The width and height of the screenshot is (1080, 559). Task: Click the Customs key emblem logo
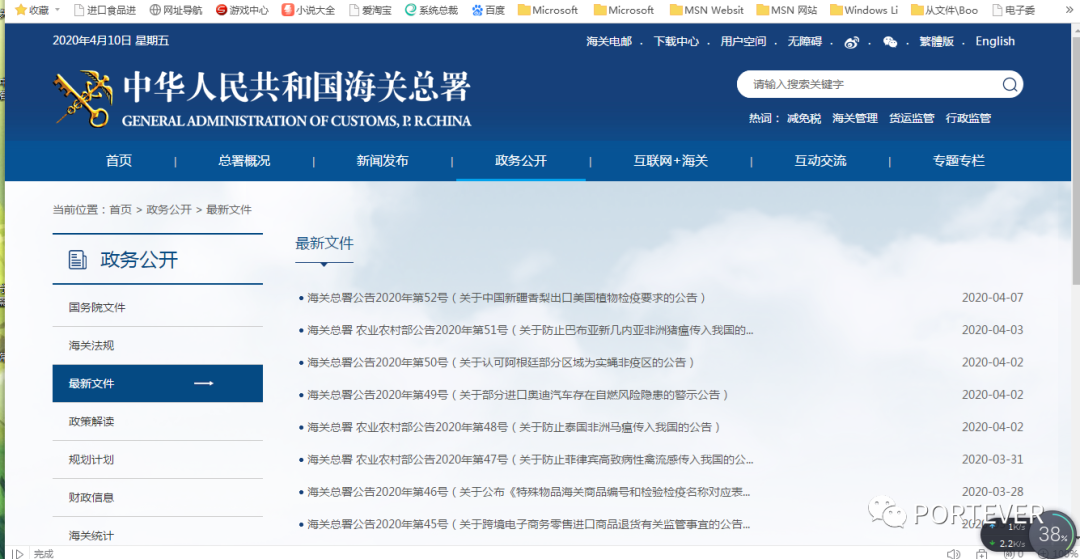click(x=82, y=98)
